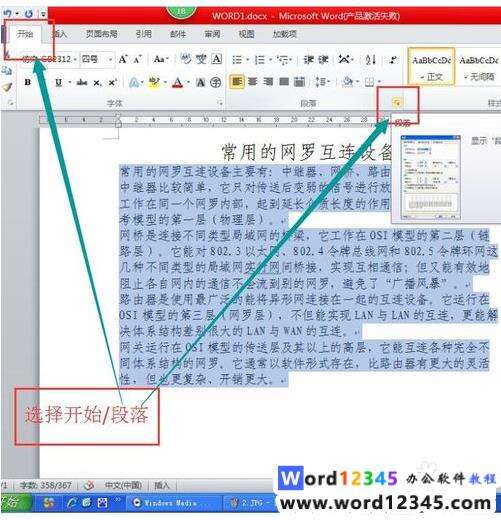
Task: Click the Enclose Characters circled icon
Action: pos(216,82)
